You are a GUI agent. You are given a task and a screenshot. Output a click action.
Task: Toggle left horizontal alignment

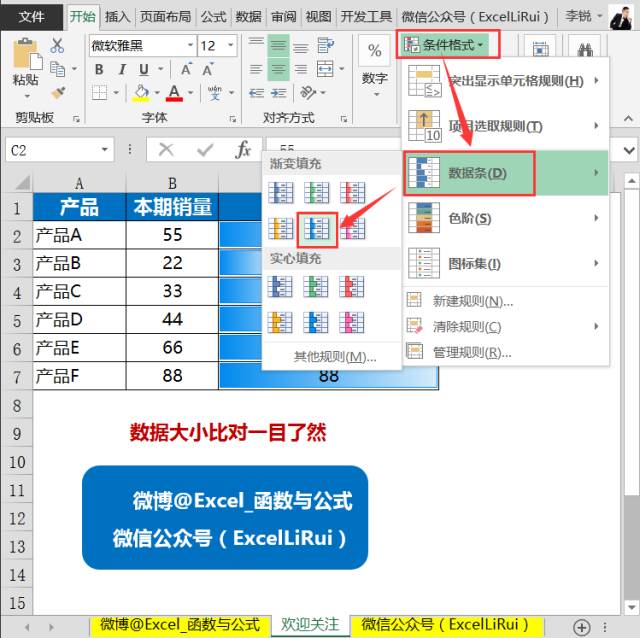256,69
